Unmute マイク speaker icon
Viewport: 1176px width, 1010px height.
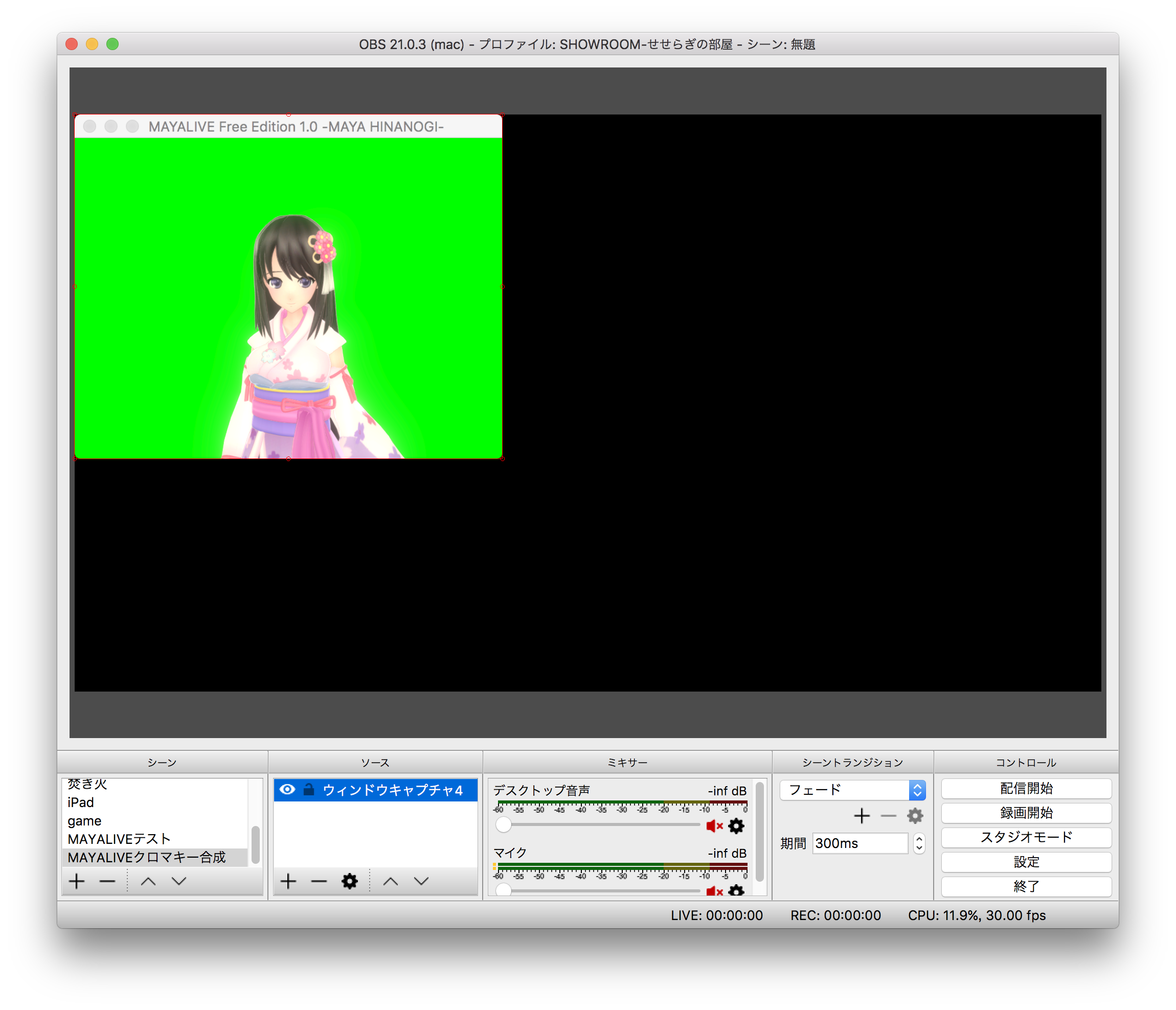coord(714,891)
